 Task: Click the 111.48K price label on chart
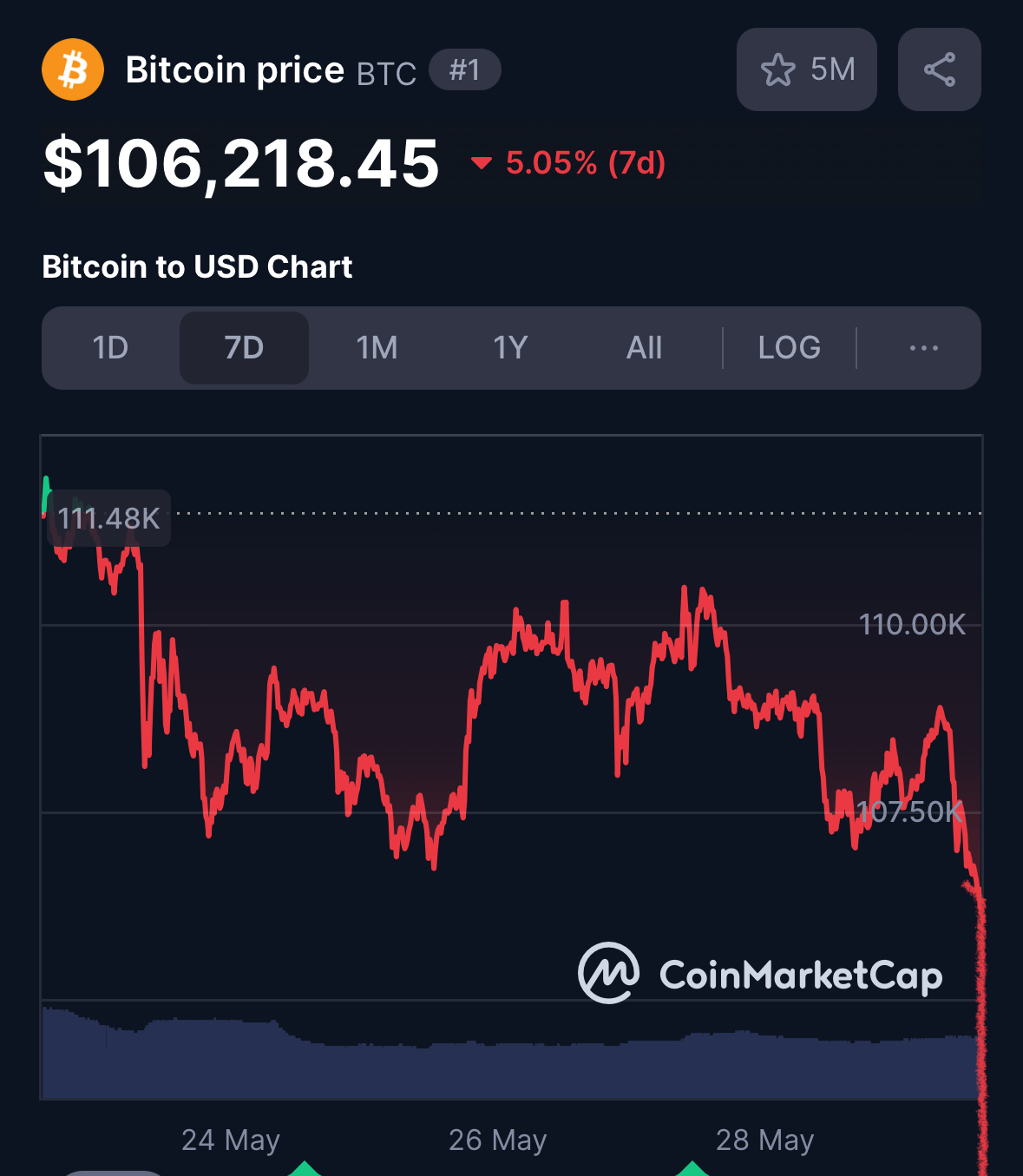pyautogui.click(x=109, y=518)
